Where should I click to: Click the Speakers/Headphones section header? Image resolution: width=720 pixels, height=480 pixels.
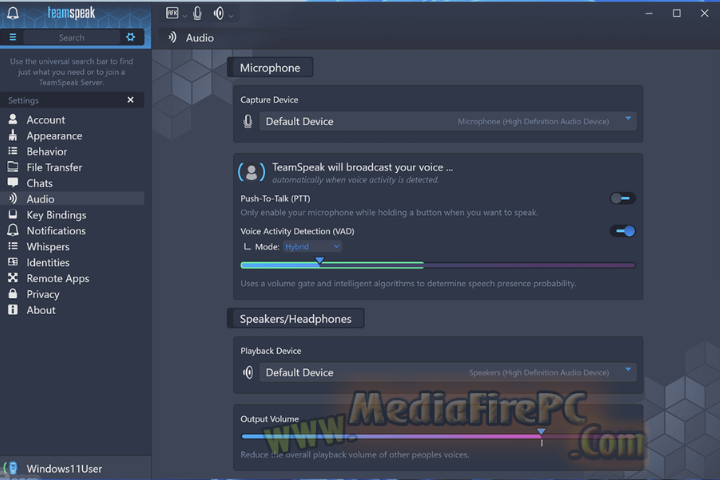(x=296, y=318)
